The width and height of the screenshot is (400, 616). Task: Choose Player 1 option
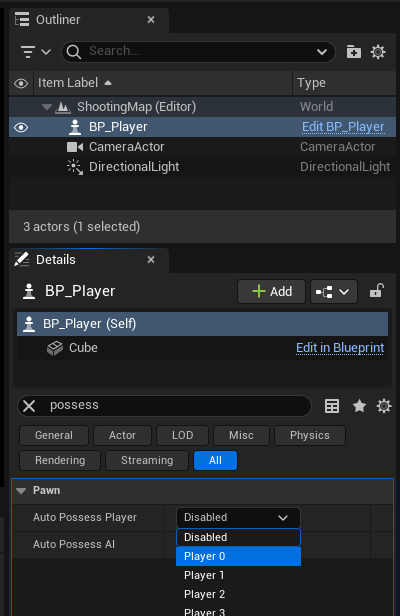[x=238, y=575]
